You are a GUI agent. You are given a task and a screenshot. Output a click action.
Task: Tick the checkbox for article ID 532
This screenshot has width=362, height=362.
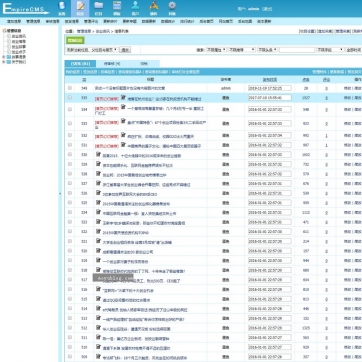click(70, 135)
